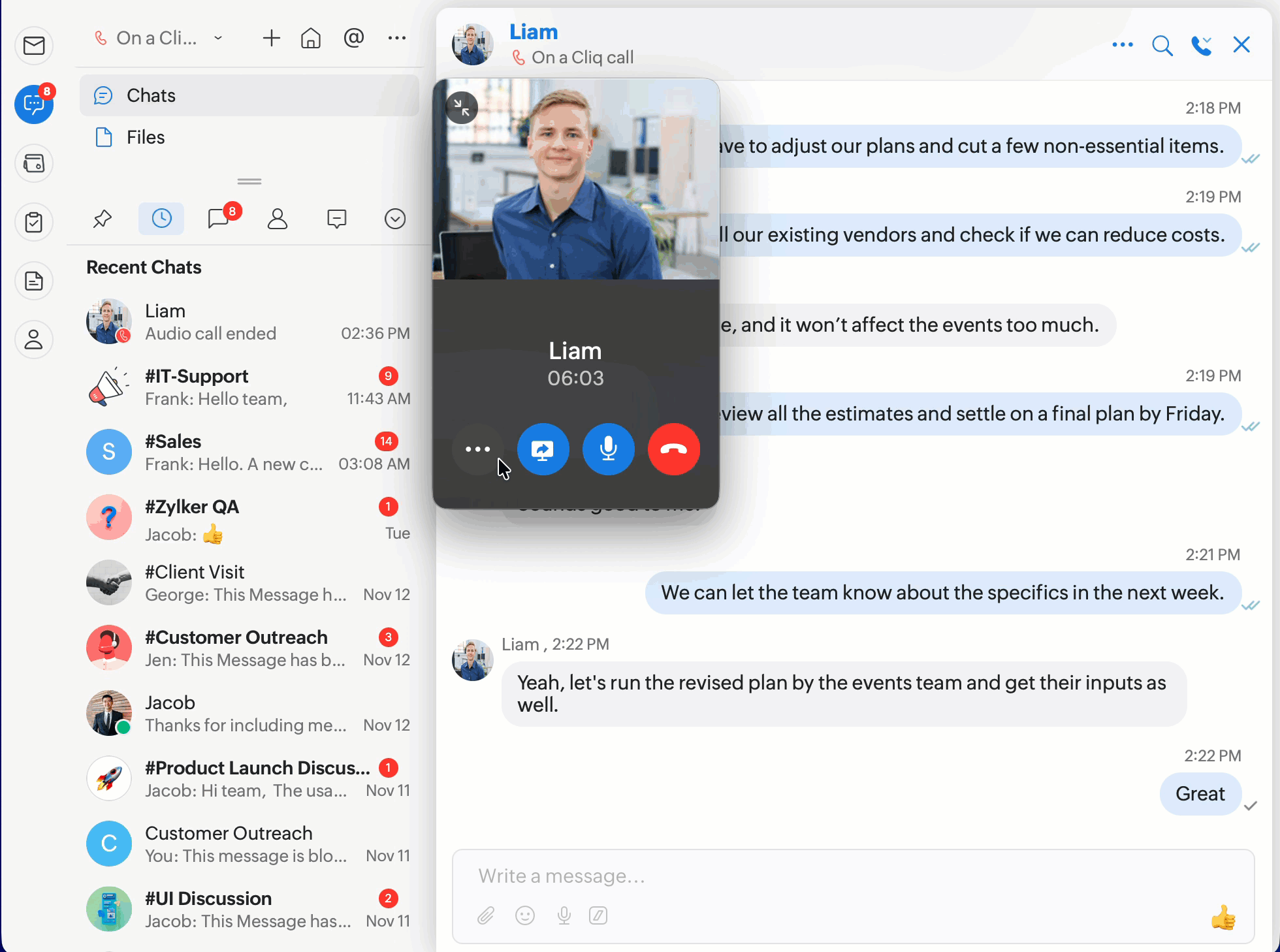Collapse the call video window
Image resolution: width=1280 pixels, height=952 pixels.
[462, 108]
